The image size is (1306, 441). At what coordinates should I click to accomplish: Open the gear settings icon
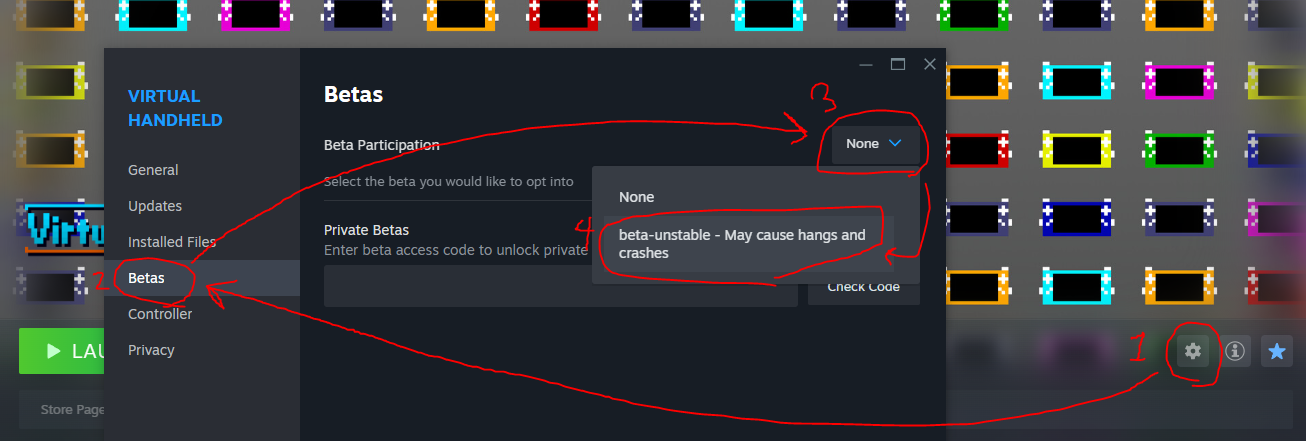1192,351
